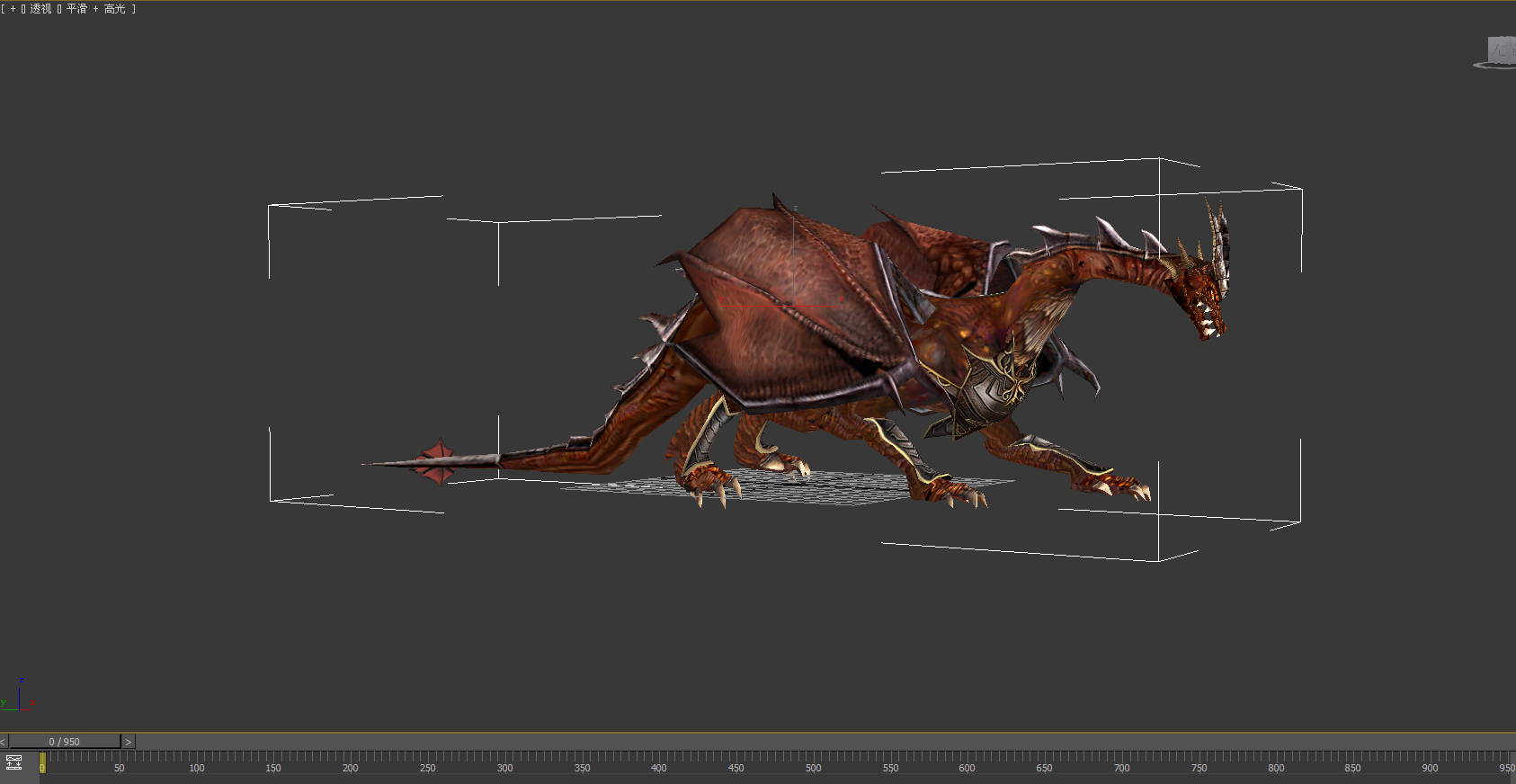The height and width of the screenshot is (784, 1516).
Task: Click frame 350 on the timeline
Action: click(582, 768)
